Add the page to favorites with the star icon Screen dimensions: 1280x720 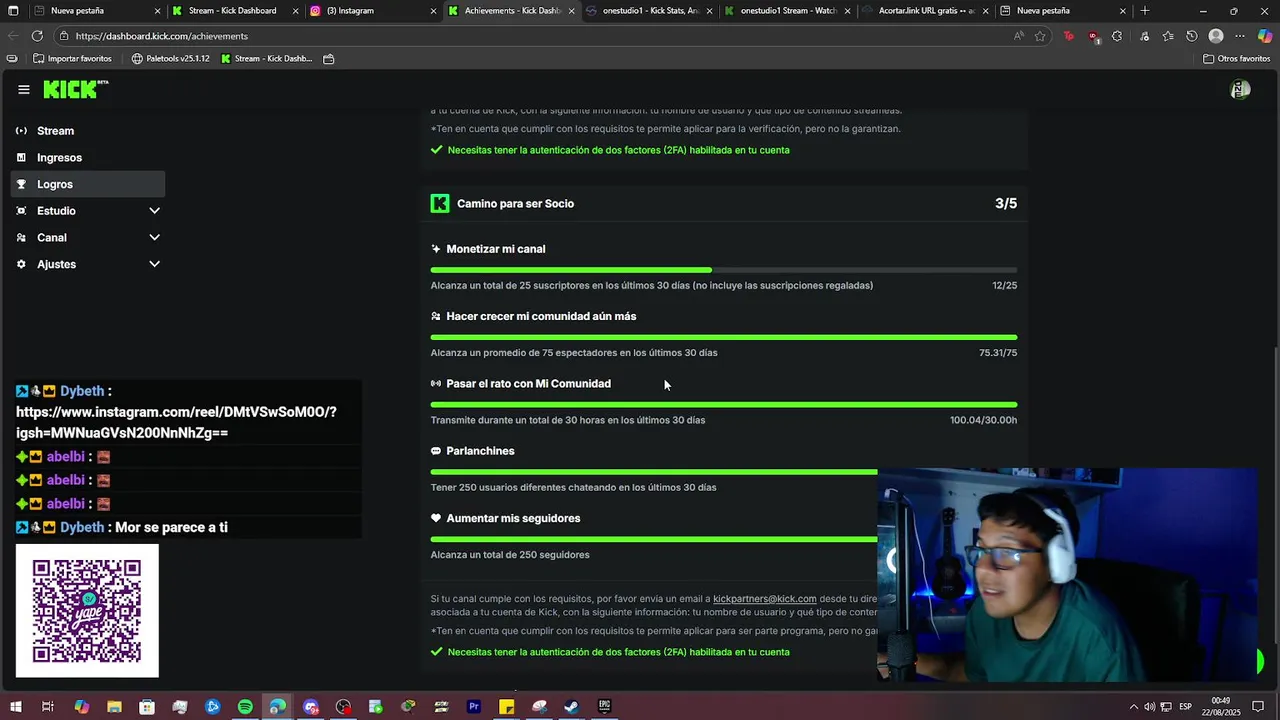1040,36
